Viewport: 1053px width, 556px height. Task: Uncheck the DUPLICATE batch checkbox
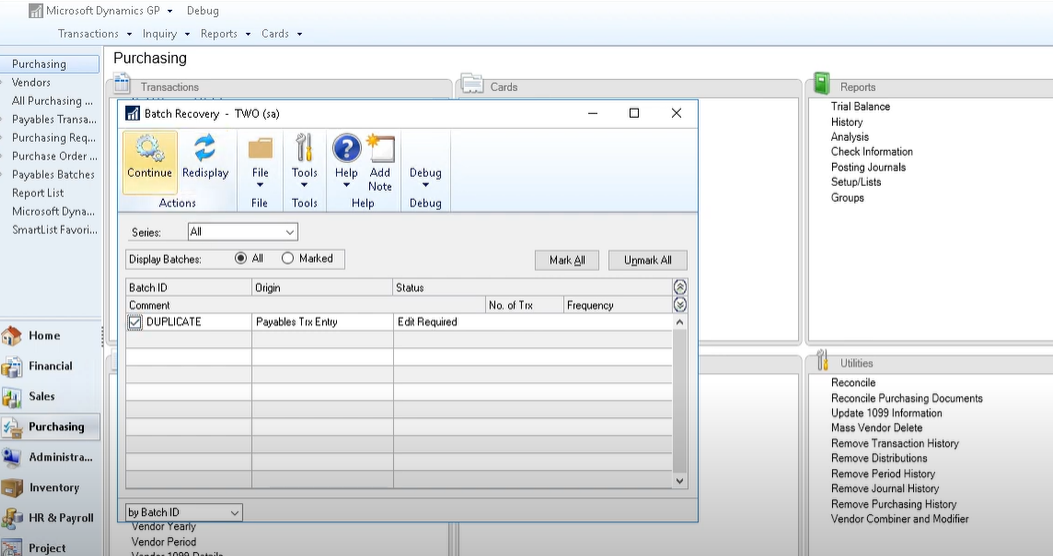(x=135, y=322)
